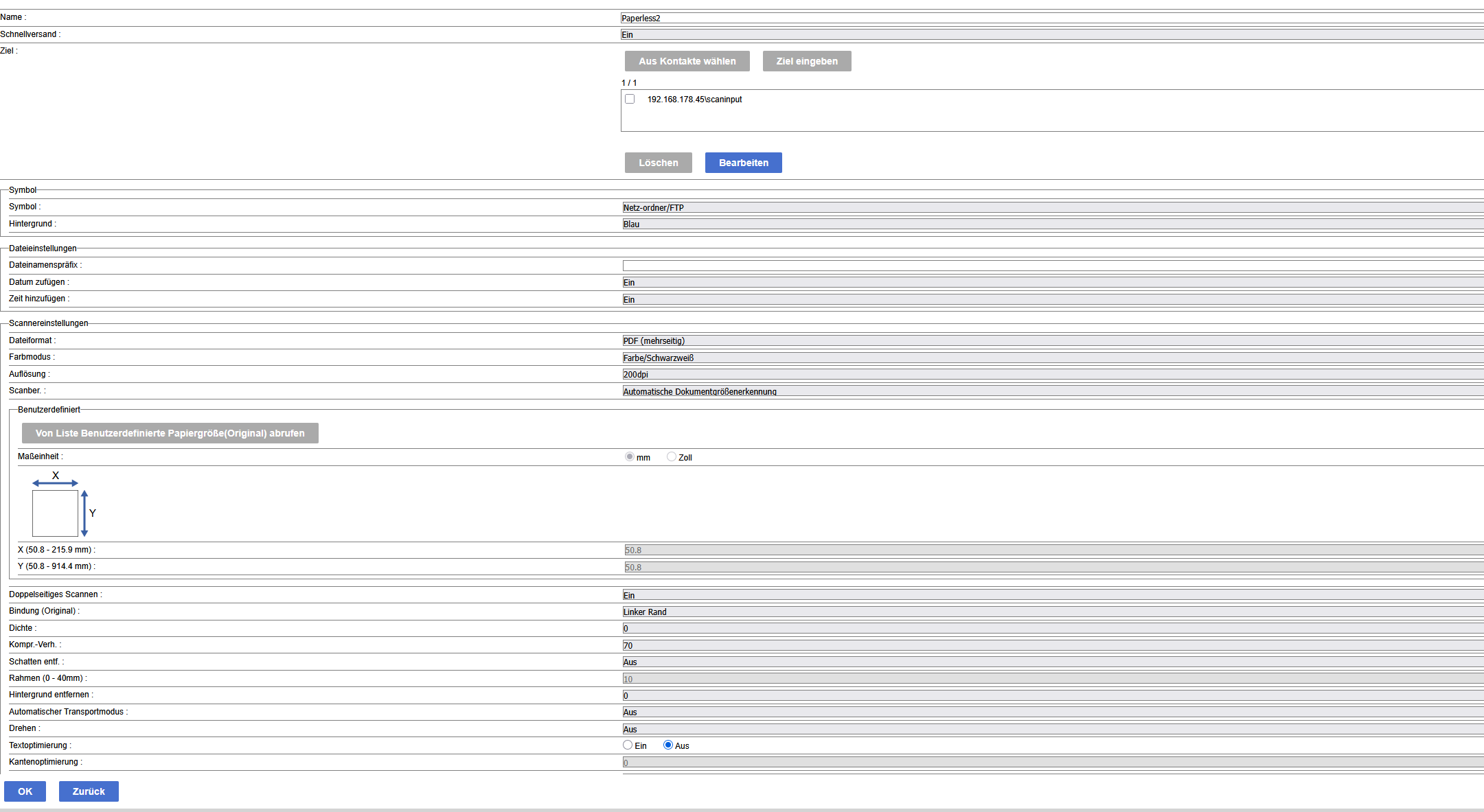Set Textoptimierung to Aus
Viewport: 1484px width, 812px height.
click(x=667, y=745)
